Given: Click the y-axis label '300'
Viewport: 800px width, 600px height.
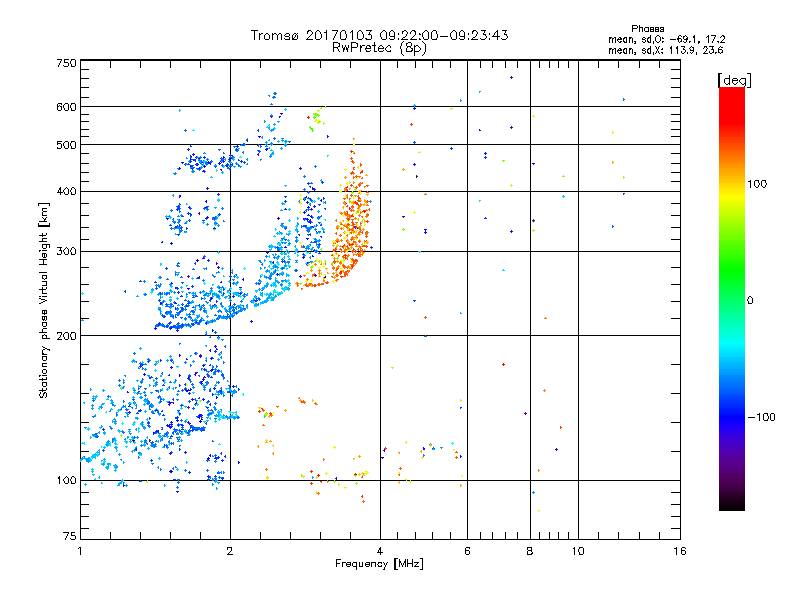Looking at the screenshot, I should tap(66, 251).
